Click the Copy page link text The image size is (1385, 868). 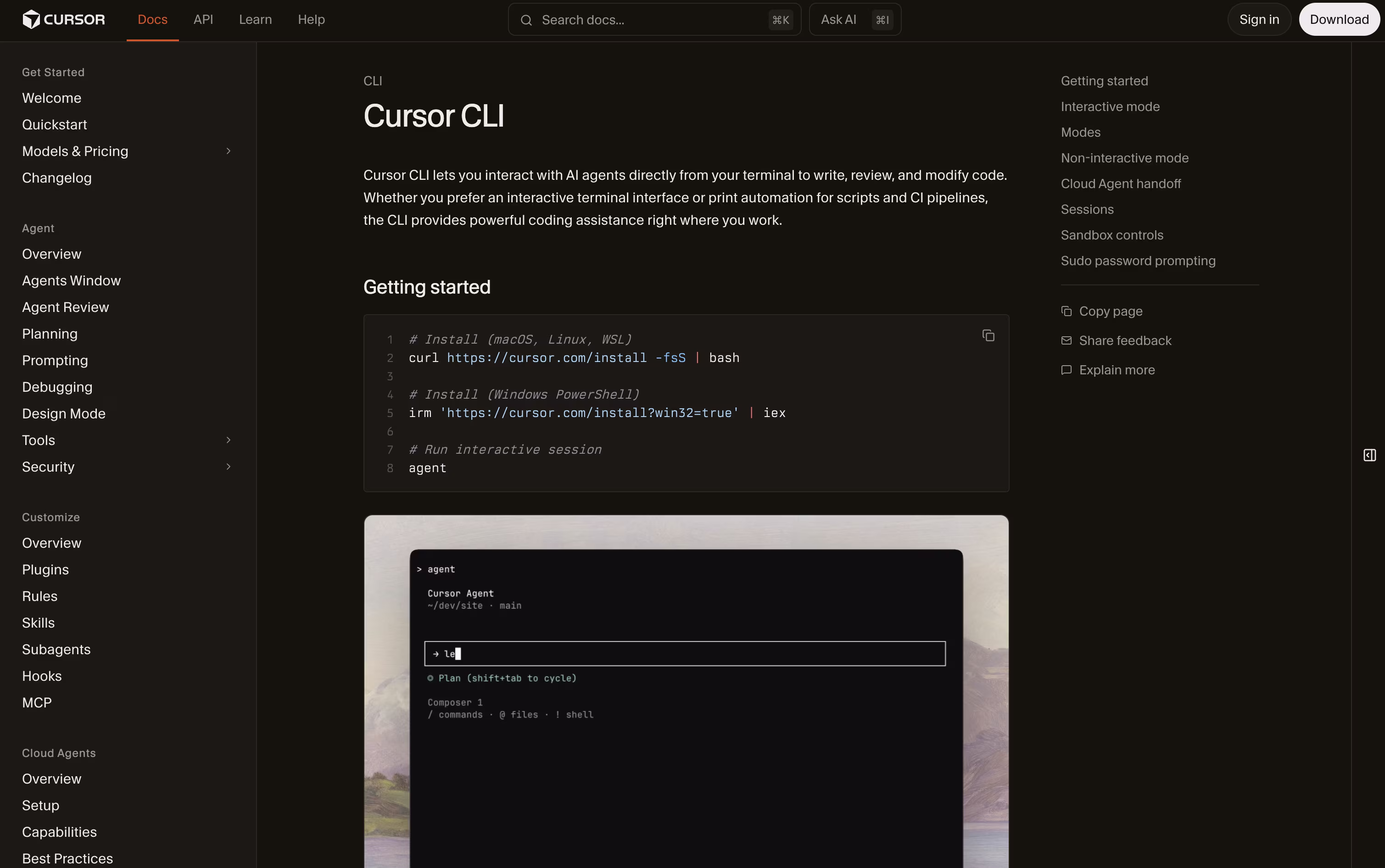click(x=1111, y=312)
